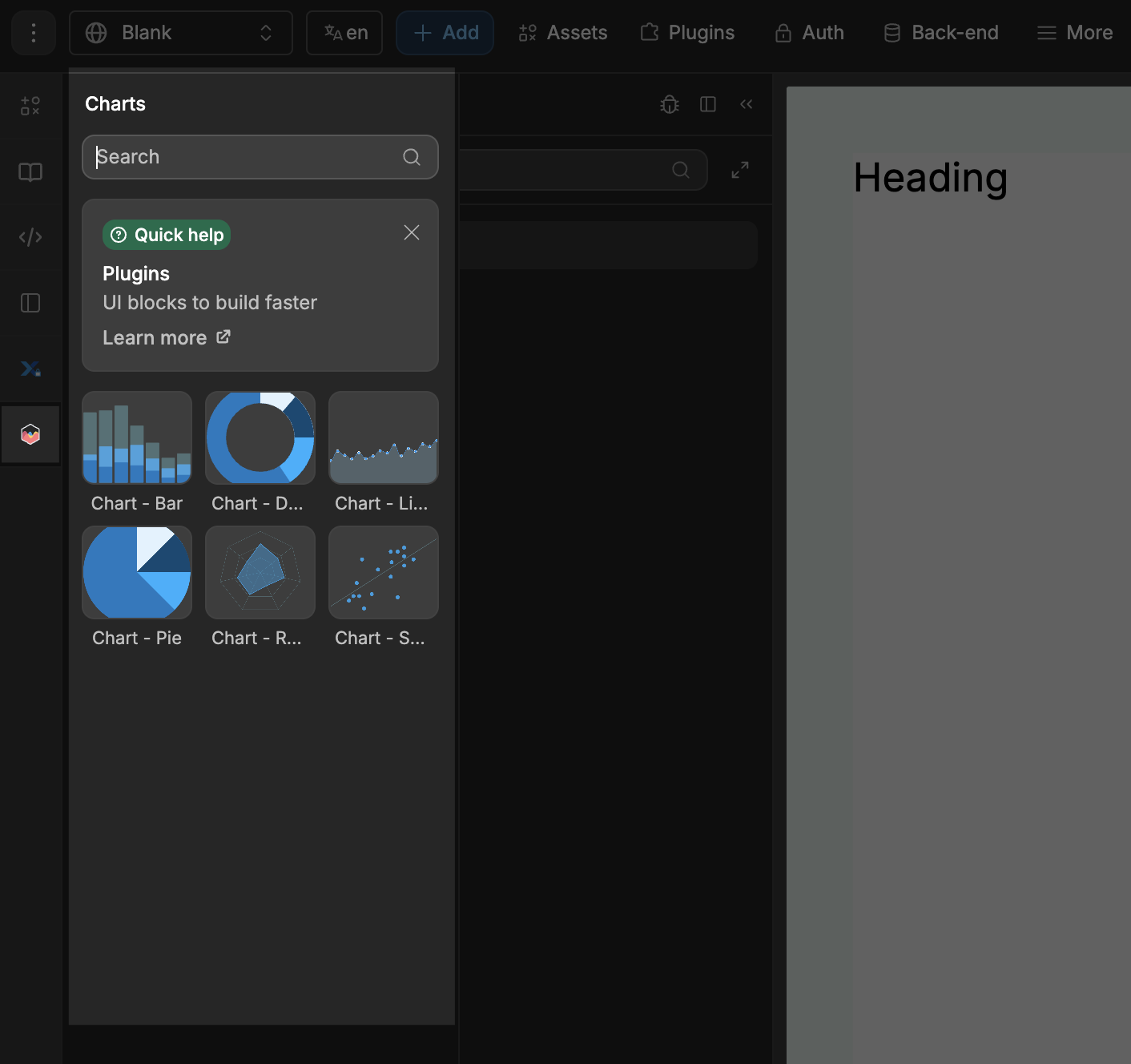Screen dimensions: 1131x1064
Task: Collapse the panel using the double-chevron icon
Action: tap(746, 104)
